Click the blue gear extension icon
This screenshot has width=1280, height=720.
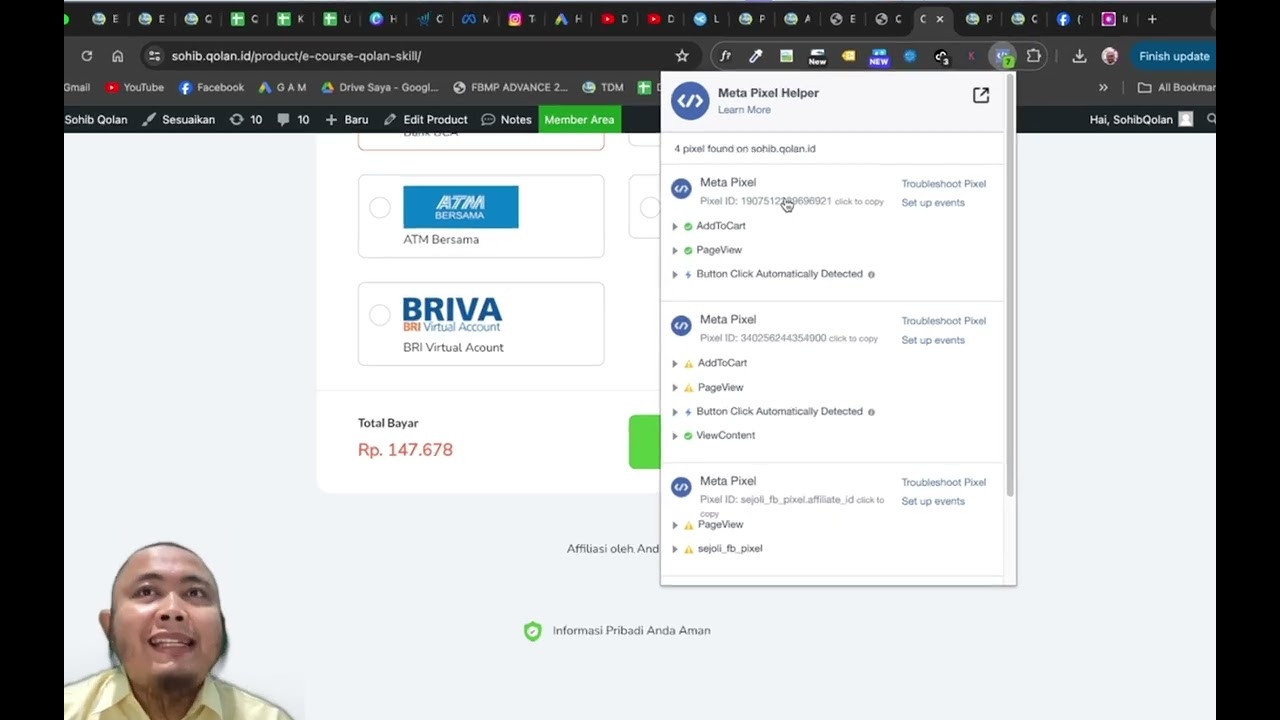pyautogui.click(x=910, y=56)
